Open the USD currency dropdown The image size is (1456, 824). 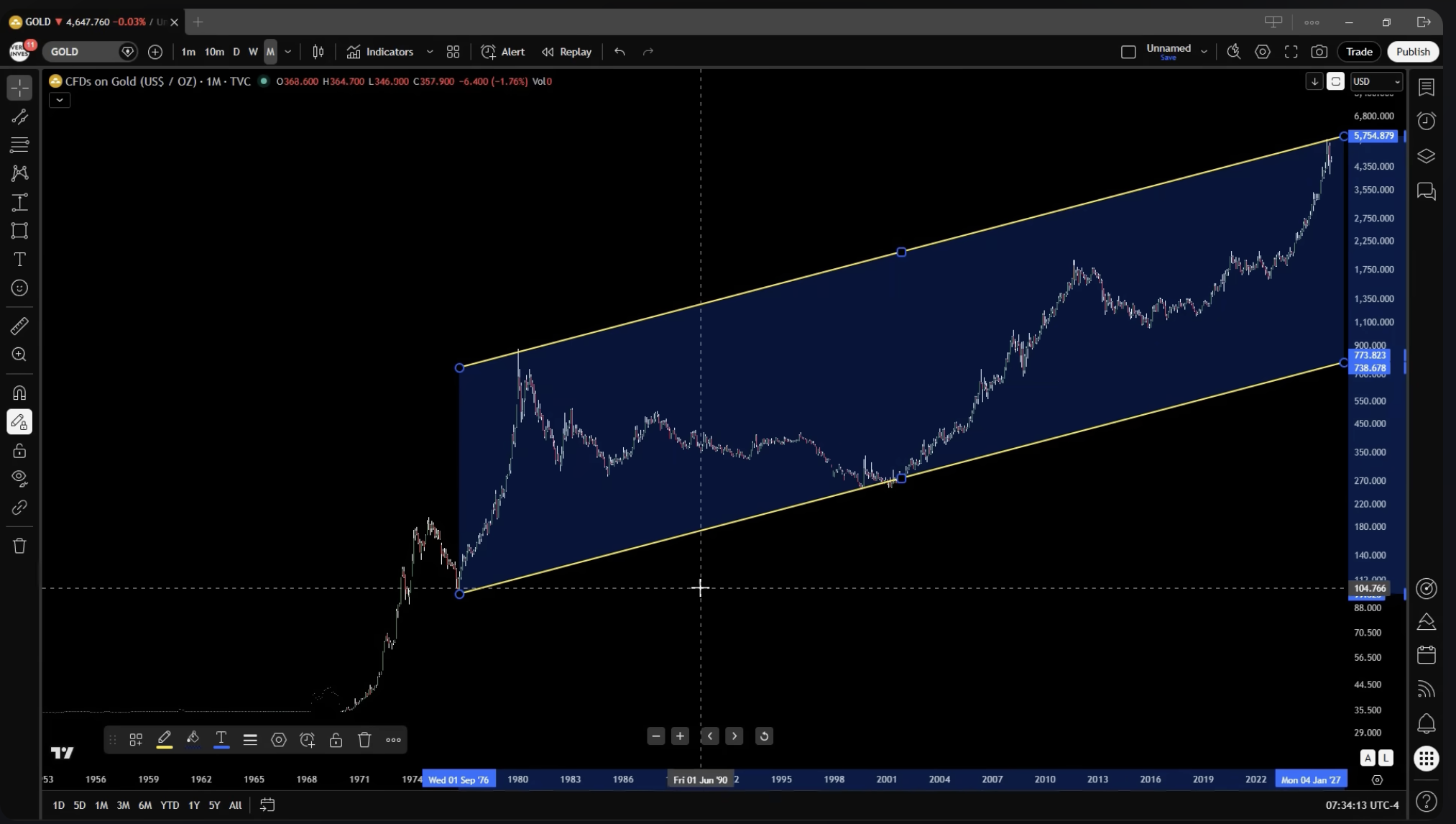click(x=1376, y=81)
